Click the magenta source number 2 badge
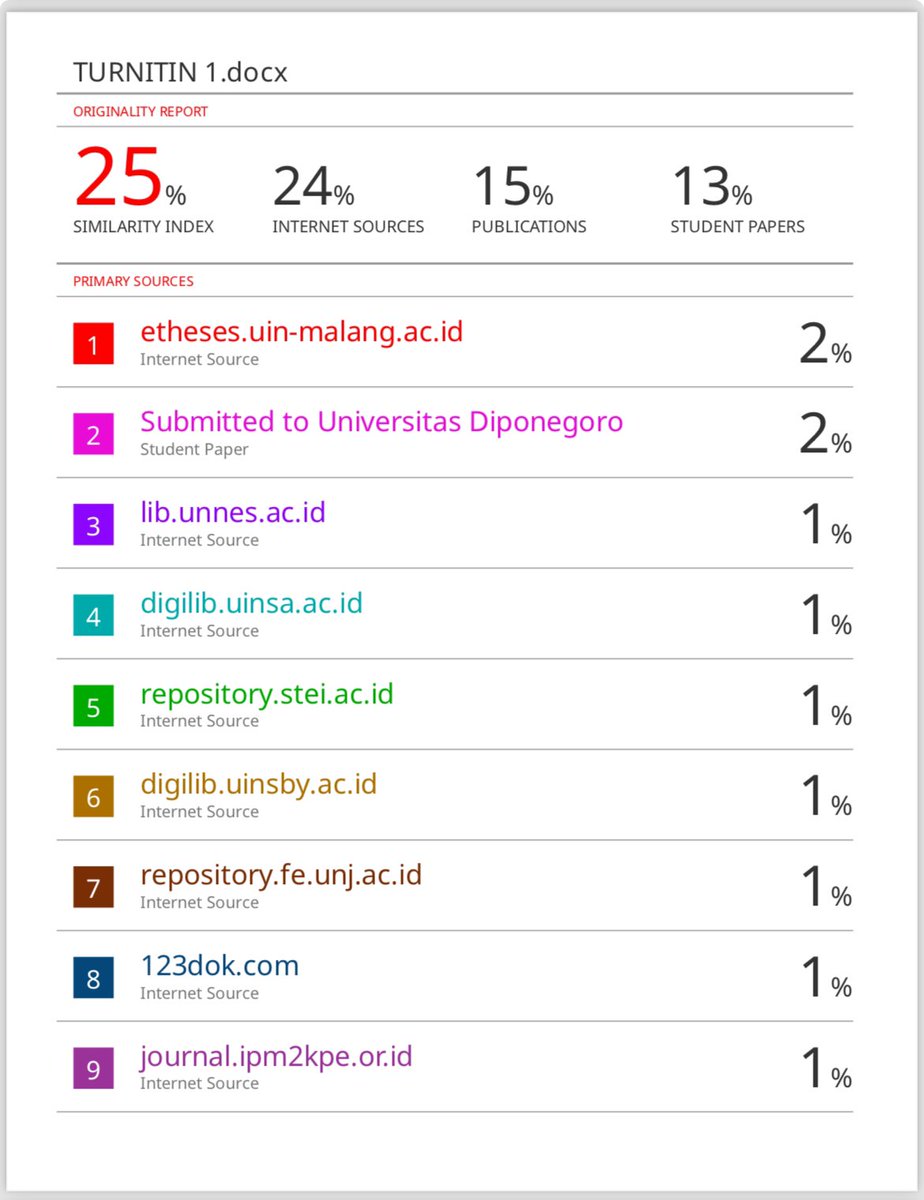924x1200 pixels. click(x=93, y=435)
